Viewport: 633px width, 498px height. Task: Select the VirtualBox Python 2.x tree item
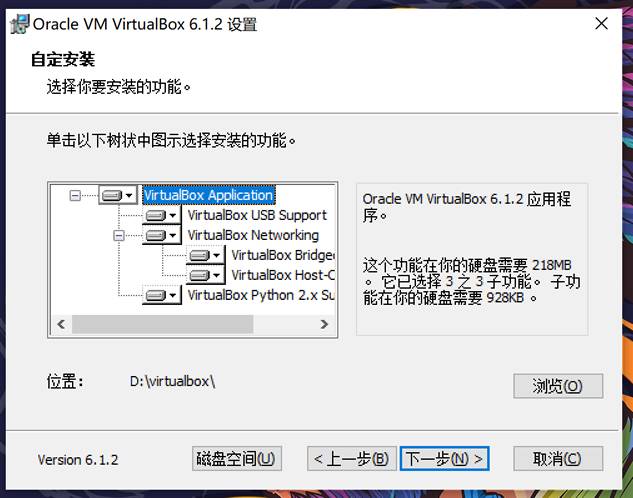click(x=261, y=295)
